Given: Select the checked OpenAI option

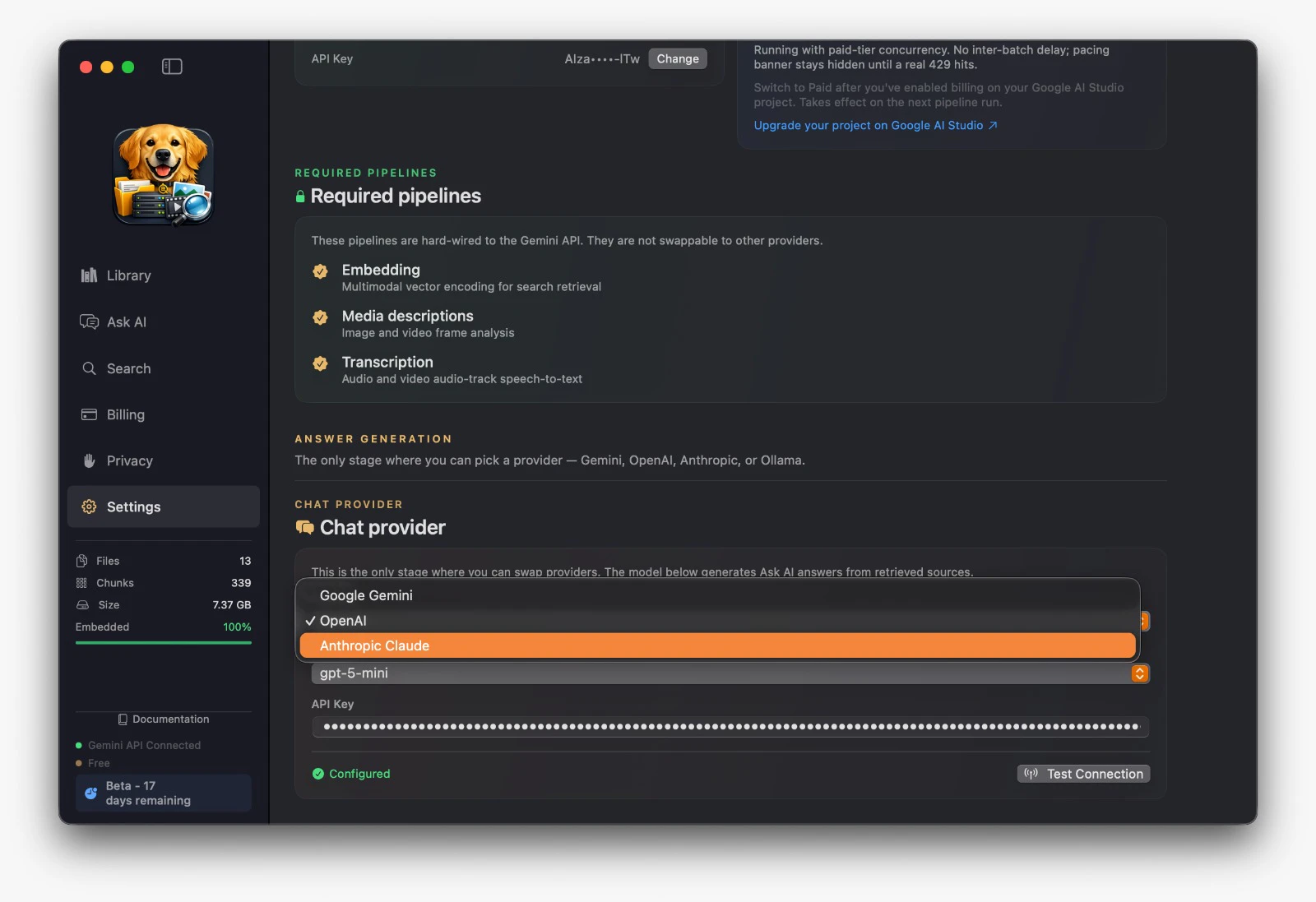Looking at the screenshot, I should click(x=717, y=621).
